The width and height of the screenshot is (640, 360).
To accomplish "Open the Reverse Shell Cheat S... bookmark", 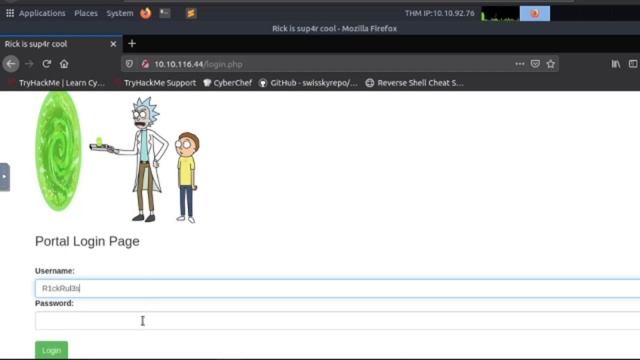I will pos(414,83).
